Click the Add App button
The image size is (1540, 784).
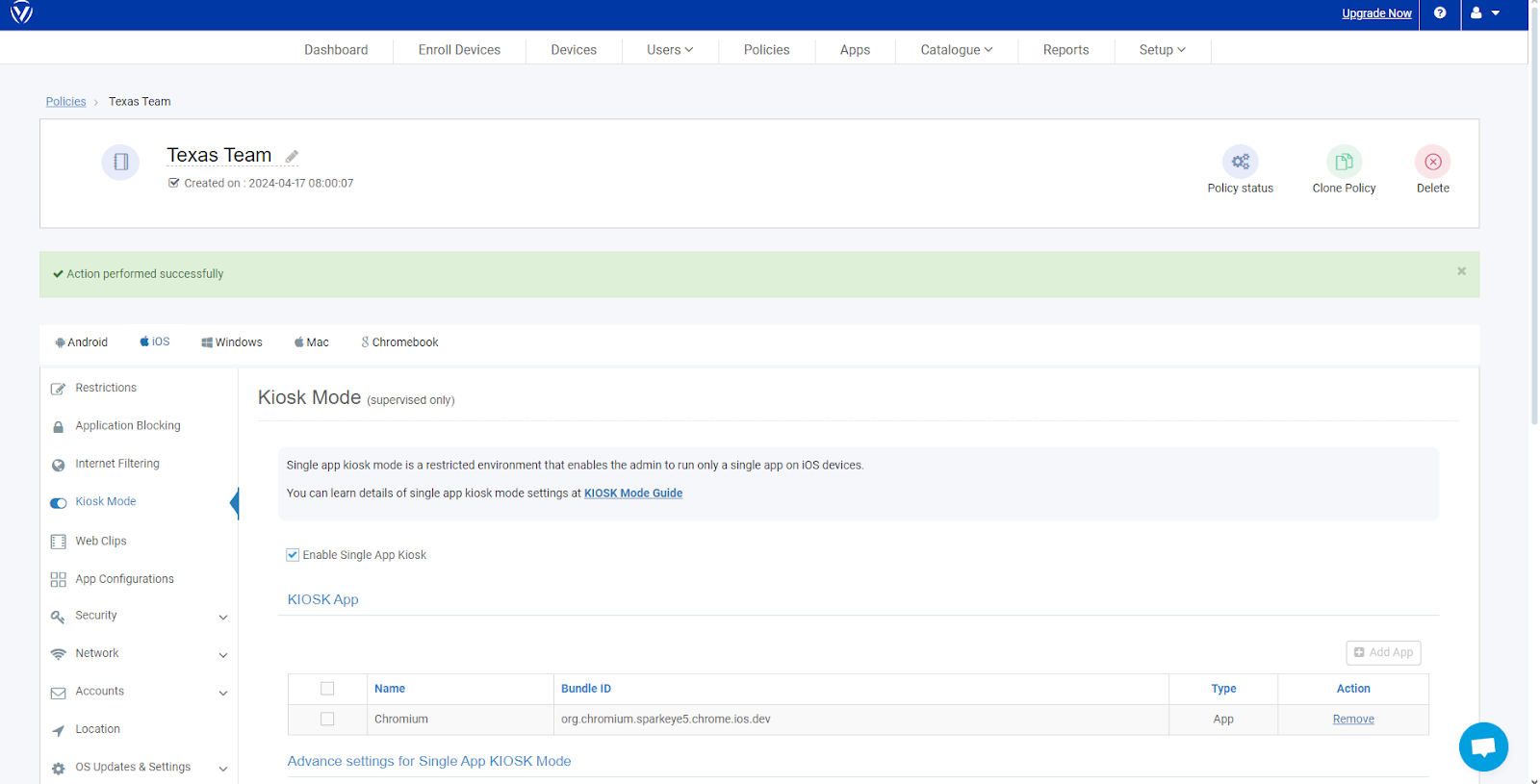tap(1383, 652)
